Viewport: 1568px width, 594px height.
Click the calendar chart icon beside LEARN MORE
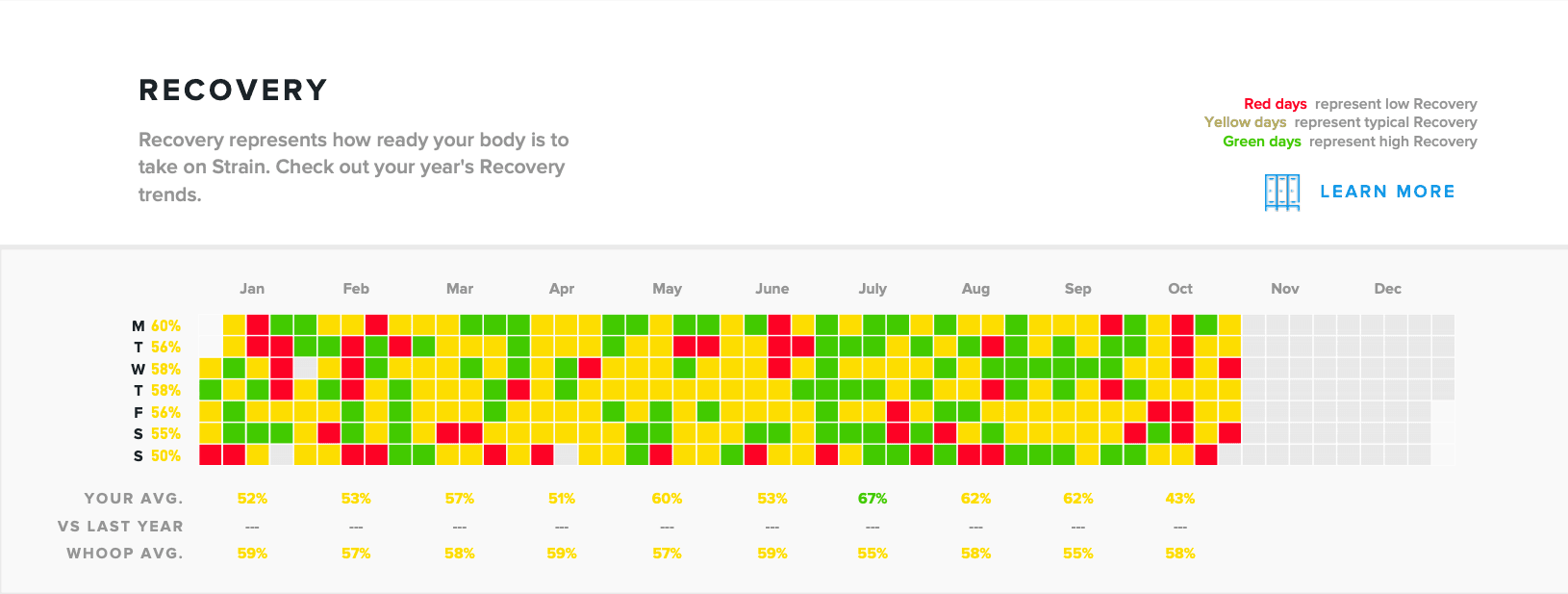coord(1281,191)
